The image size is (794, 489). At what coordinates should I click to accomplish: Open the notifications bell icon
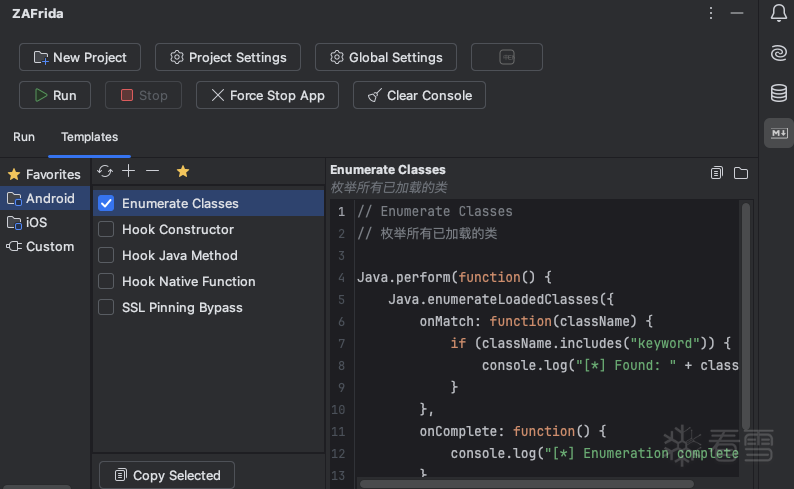(778, 13)
